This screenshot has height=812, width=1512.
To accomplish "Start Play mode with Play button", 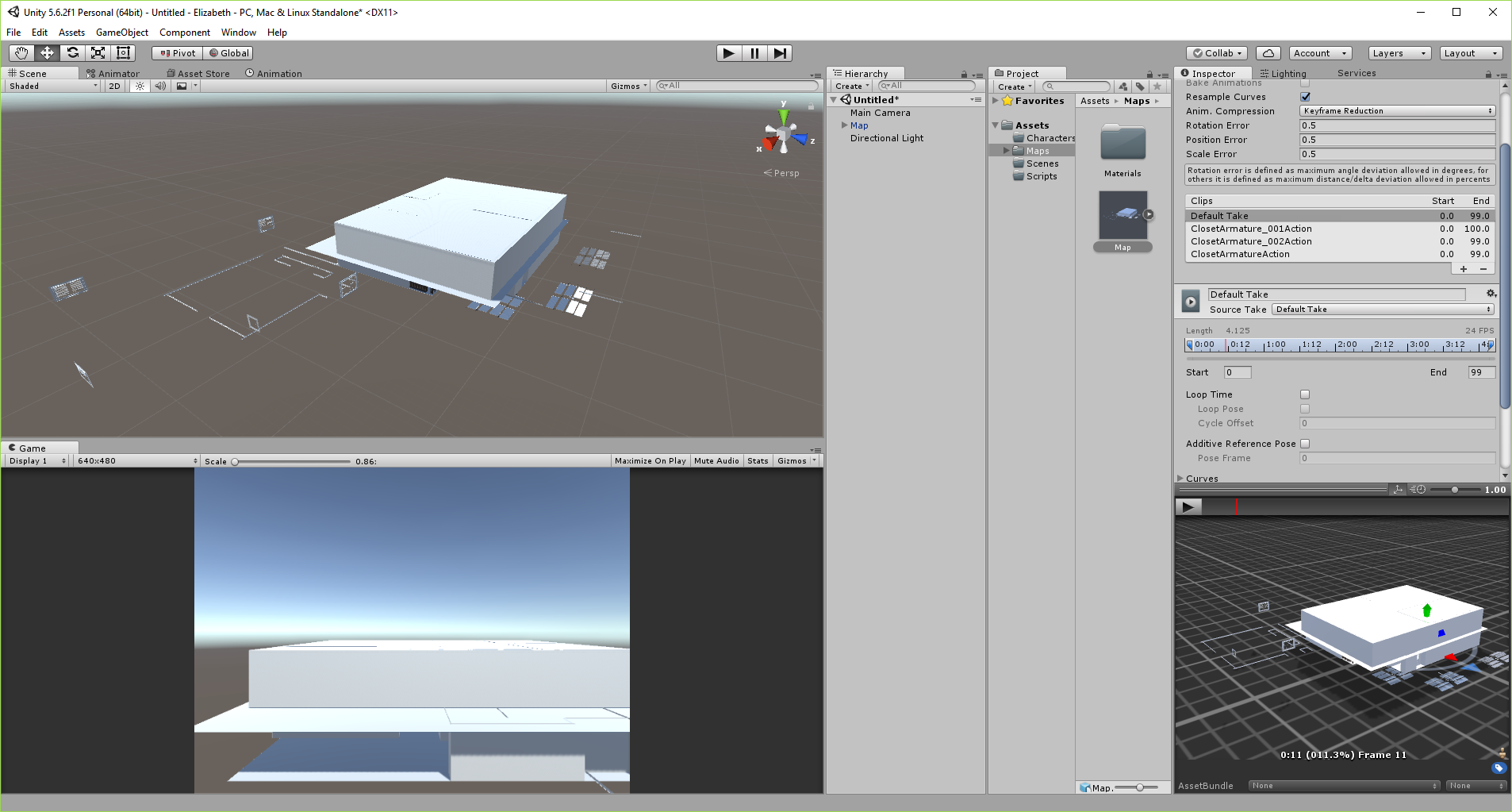I will [x=729, y=53].
